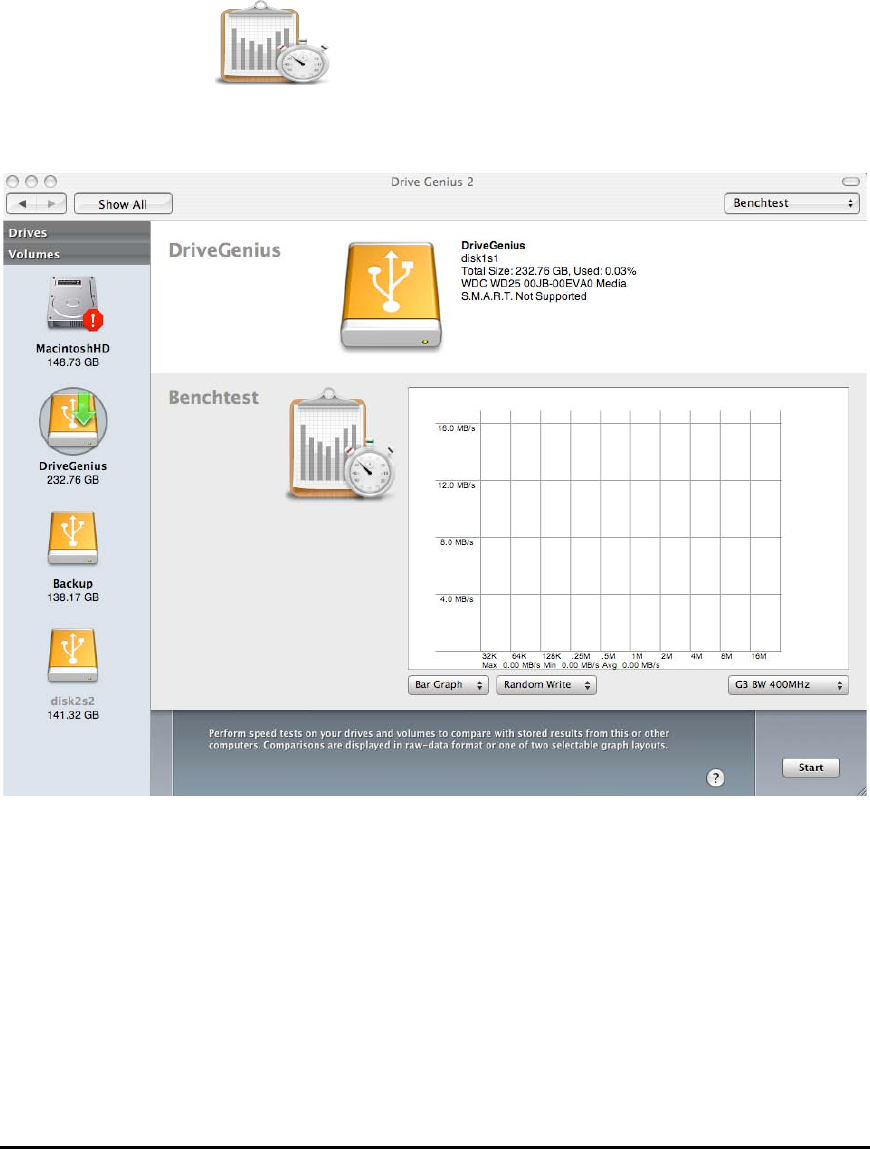
Task: Click the 'MacintoshHD' label text
Action: (73, 349)
